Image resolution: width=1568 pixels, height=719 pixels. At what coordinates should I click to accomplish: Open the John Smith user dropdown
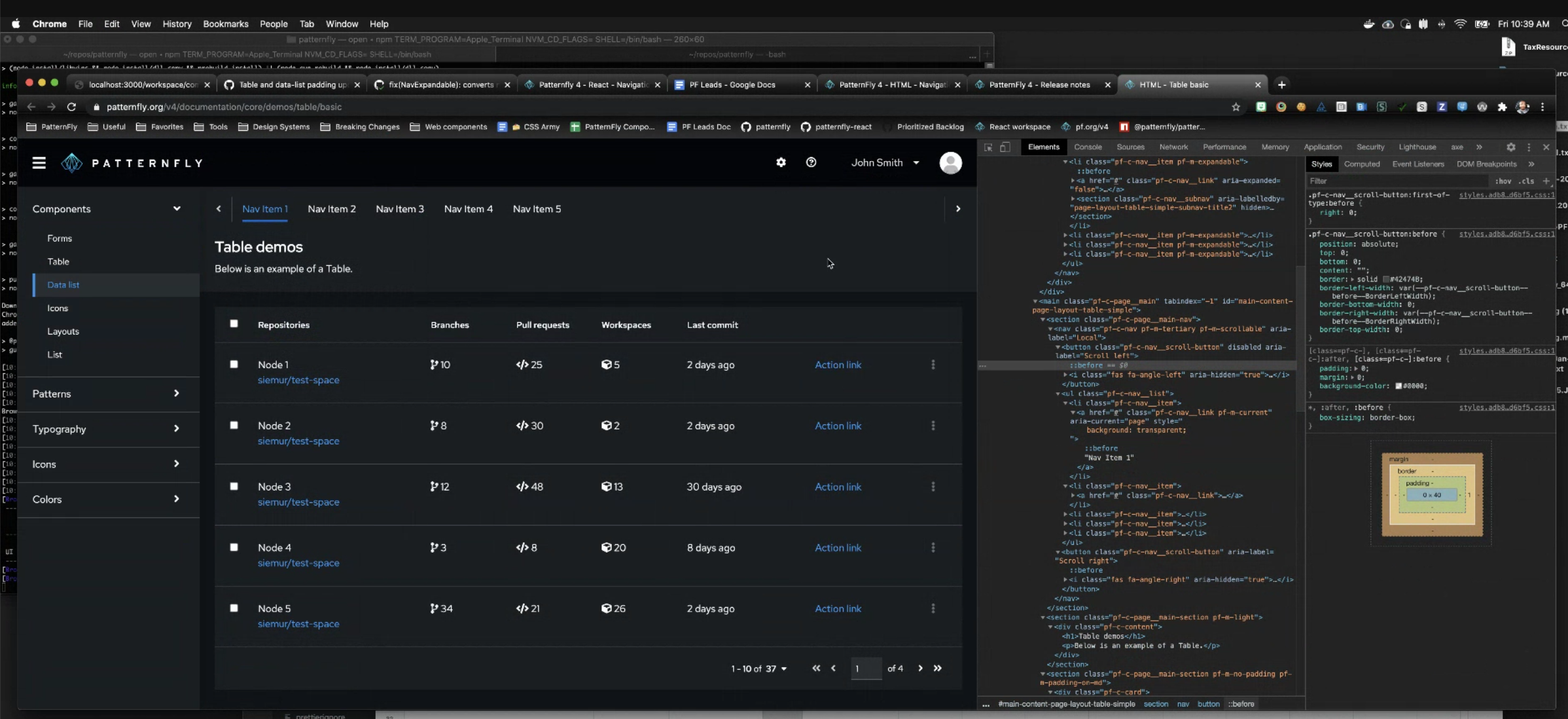pos(884,162)
